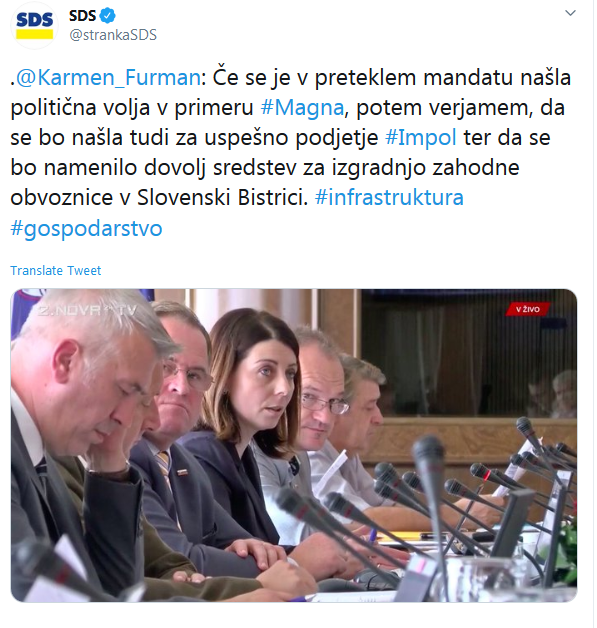The image size is (597, 628).
Task: Open the #gospodarstvo hashtag
Action: point(86,228)
